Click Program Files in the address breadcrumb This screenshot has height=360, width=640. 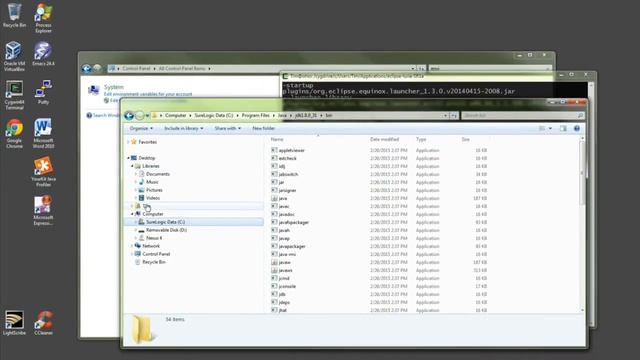[256, 116]
